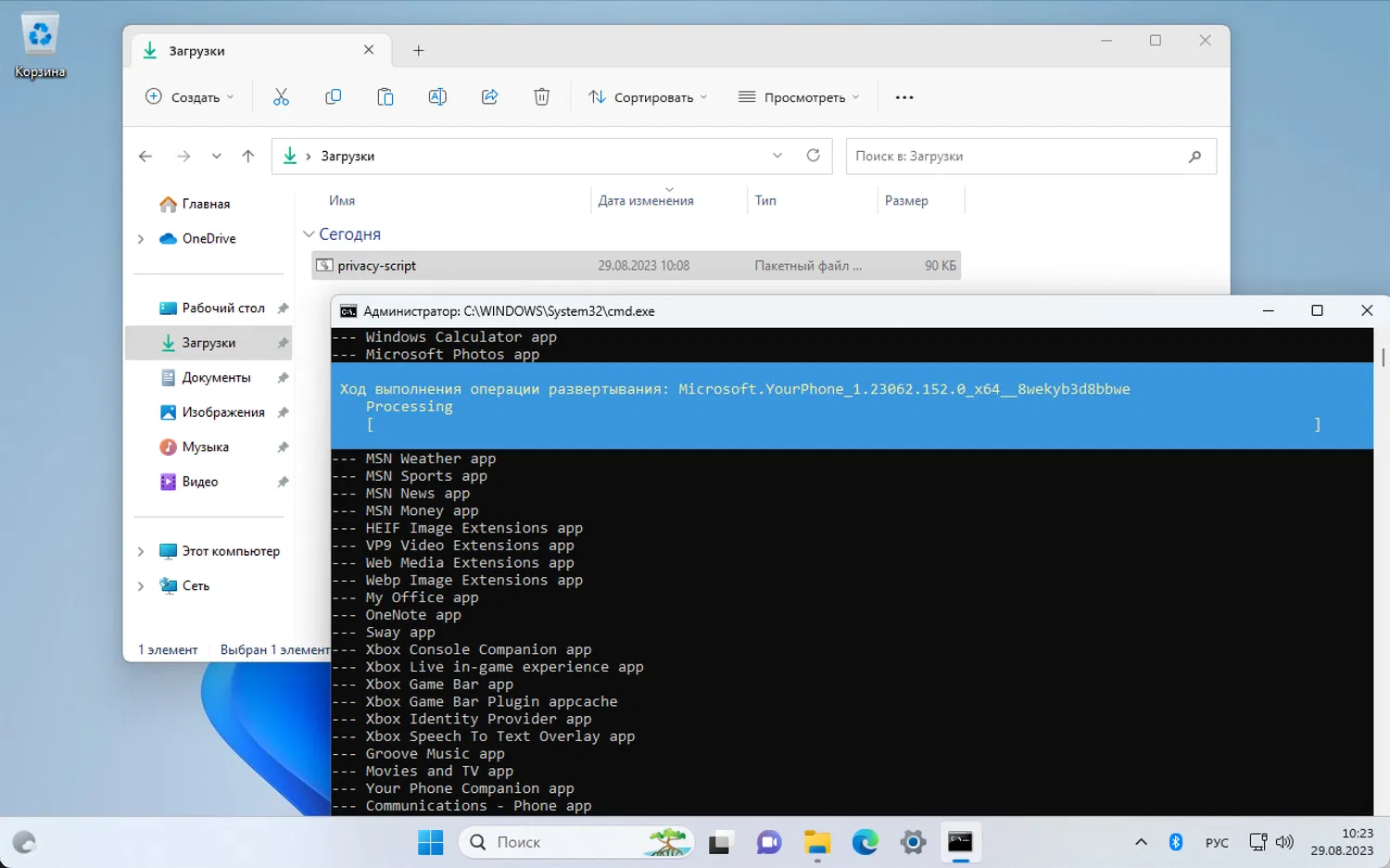Sort by the Дата изменения column header

[646, 201]
